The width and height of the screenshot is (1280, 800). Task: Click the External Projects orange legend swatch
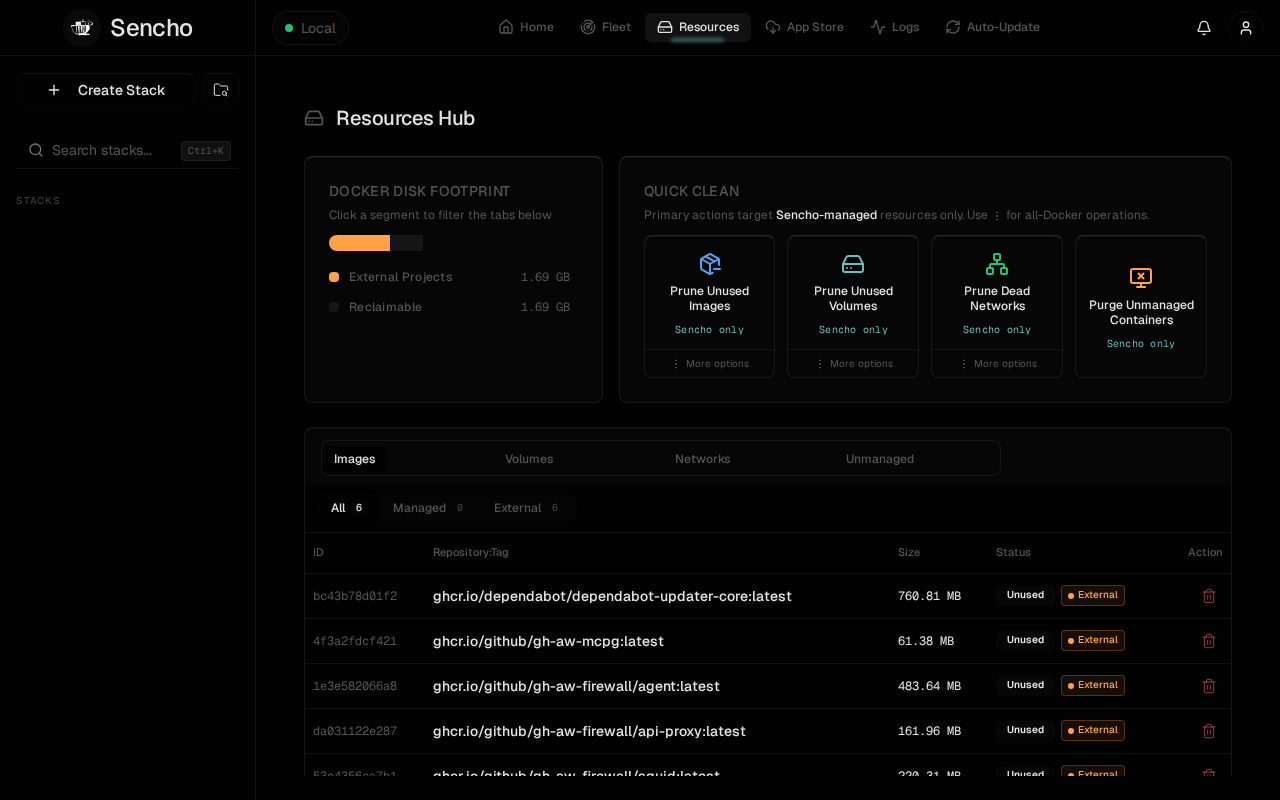click(334, 277)
